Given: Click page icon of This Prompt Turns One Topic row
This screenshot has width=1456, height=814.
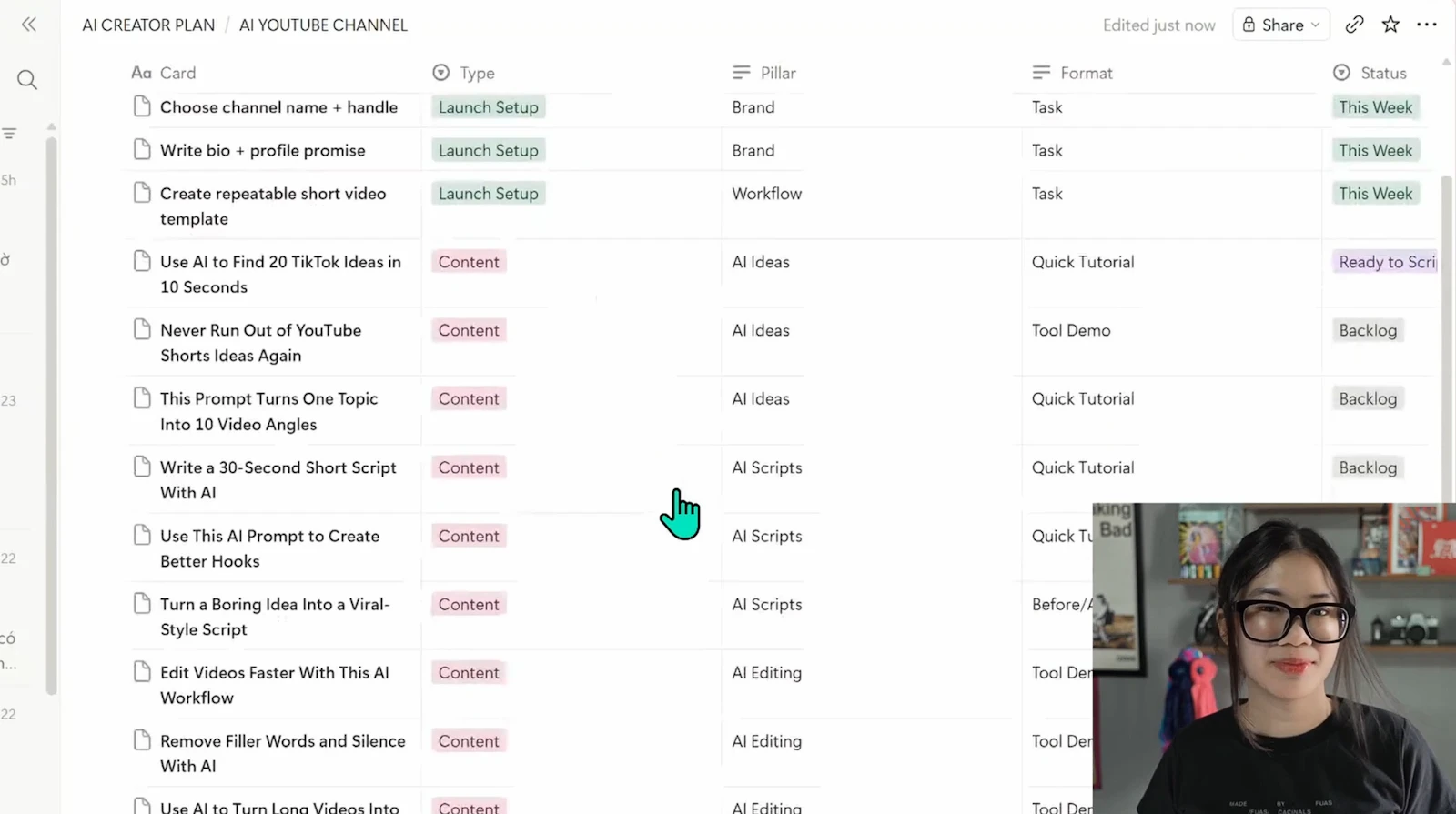Looking at the screenshot, I should point(142,398).
